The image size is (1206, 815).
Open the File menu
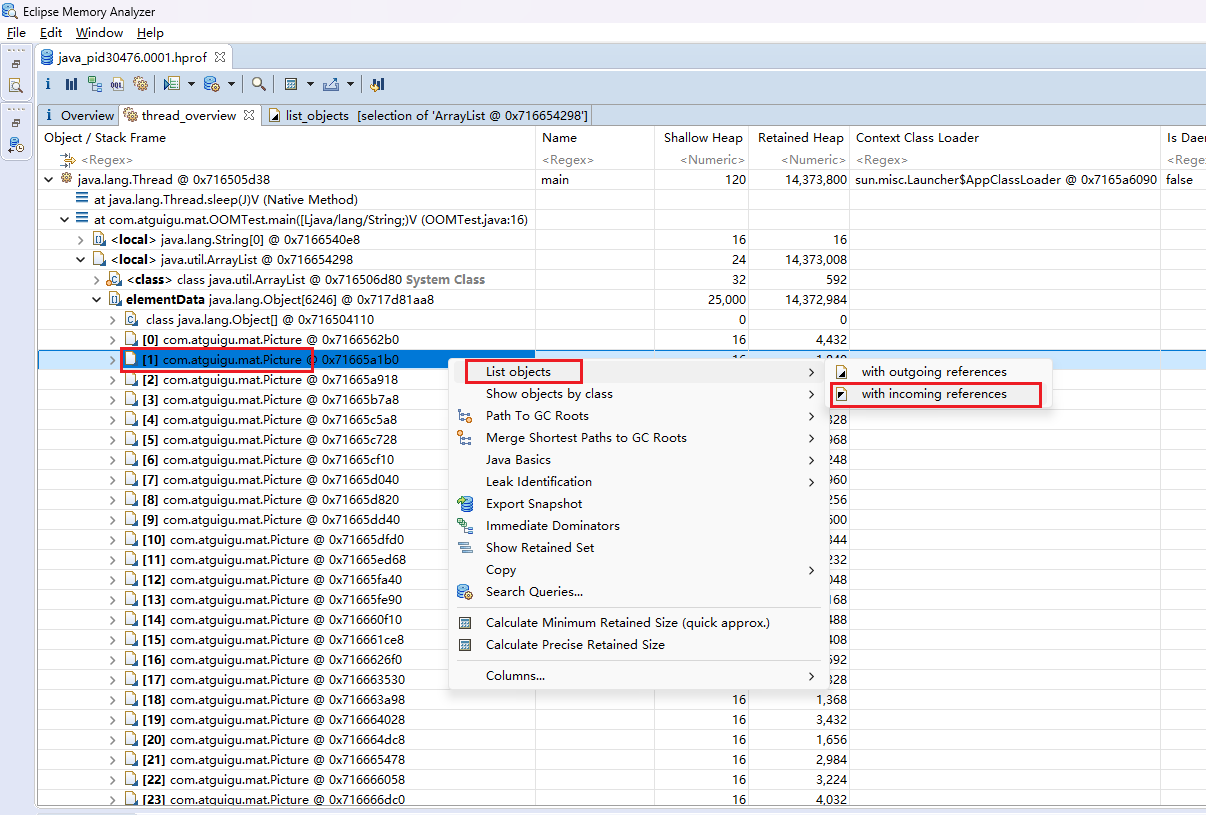pos(16,33)
